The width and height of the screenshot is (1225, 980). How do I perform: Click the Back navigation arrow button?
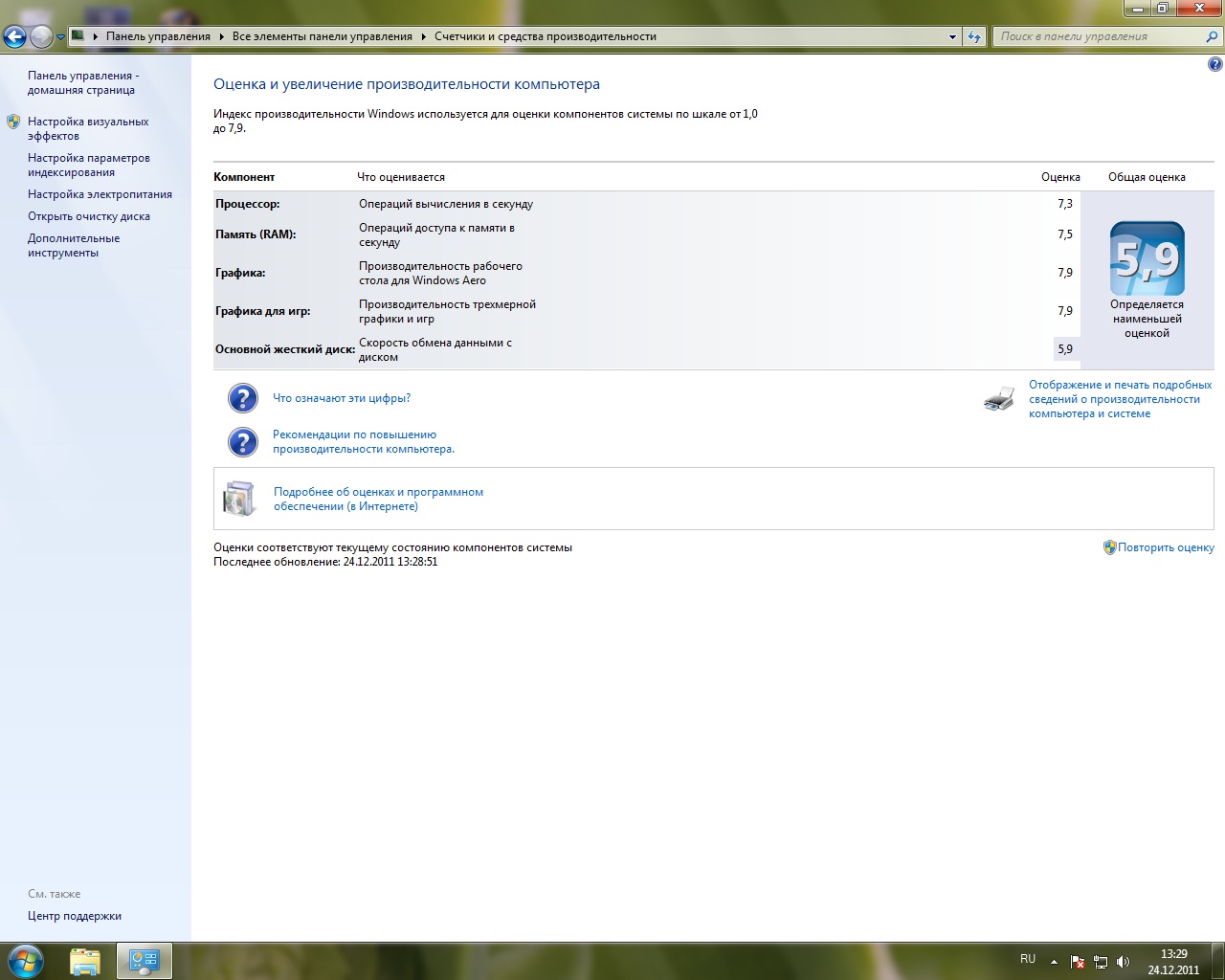click(x=15, y=36)
